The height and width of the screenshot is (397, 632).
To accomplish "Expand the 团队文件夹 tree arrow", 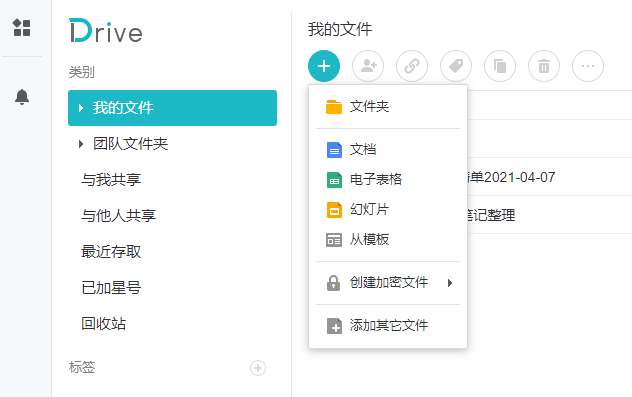I will pyautogui.click(x=81, y=144).
